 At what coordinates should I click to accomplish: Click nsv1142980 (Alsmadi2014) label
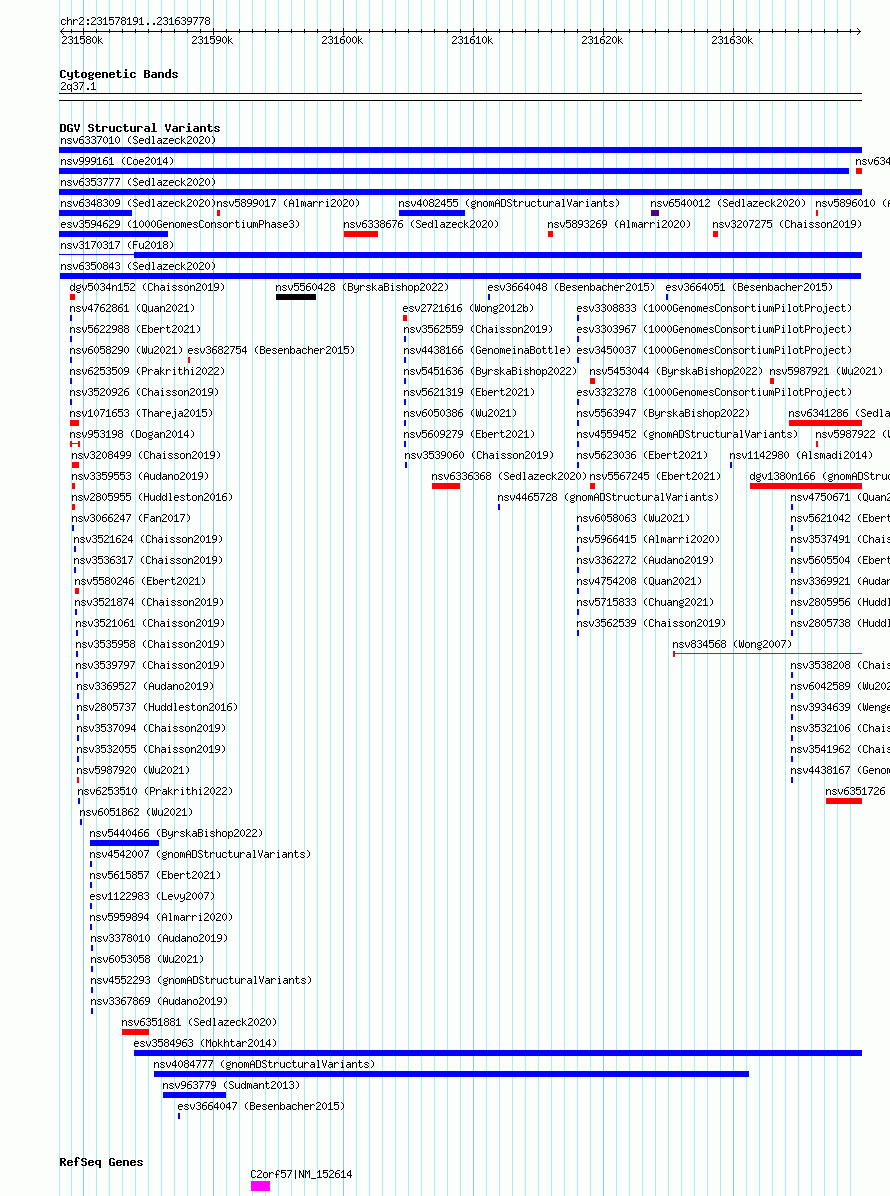(x=801, y=455)
